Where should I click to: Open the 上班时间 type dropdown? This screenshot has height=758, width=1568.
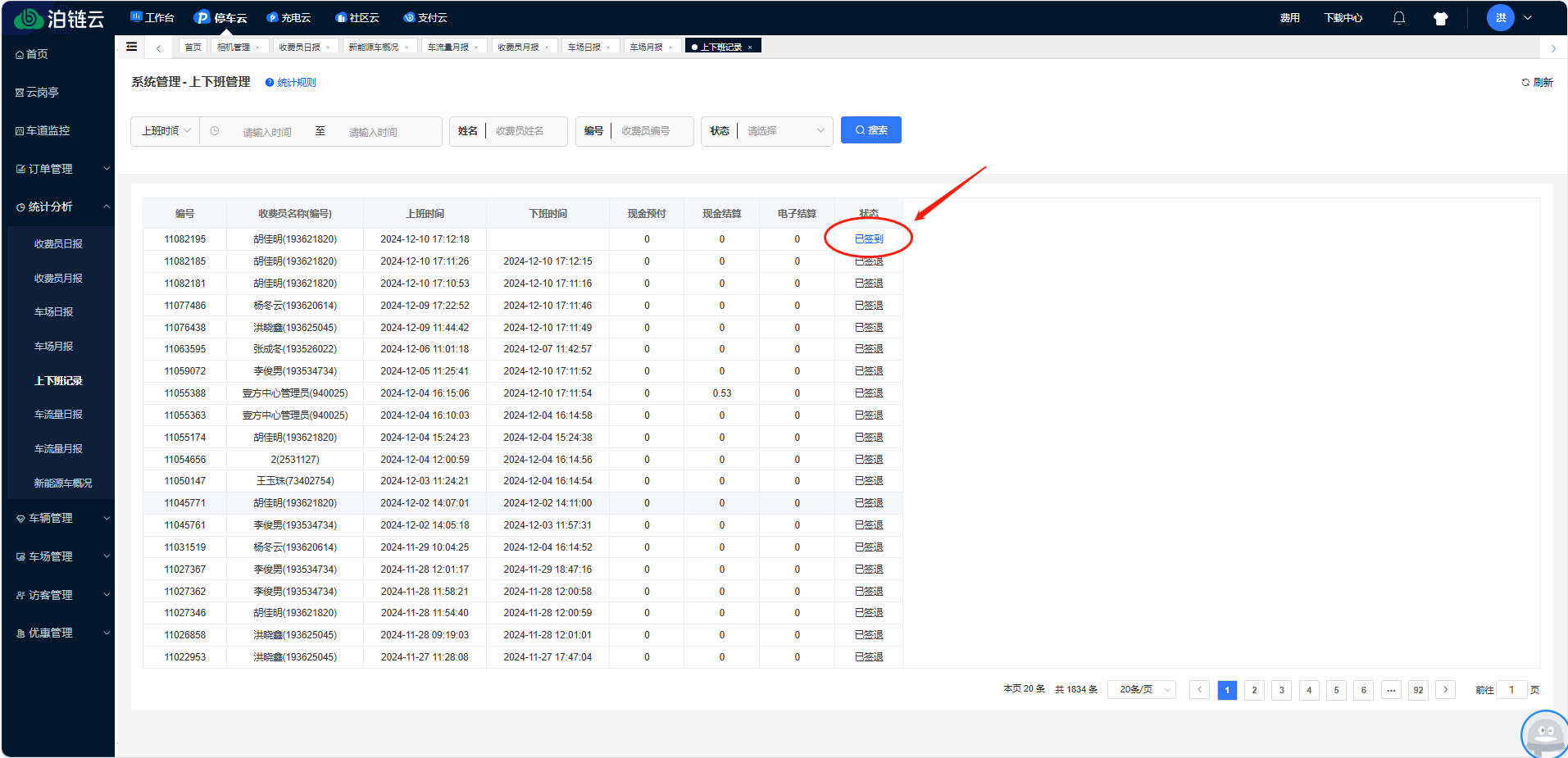[x=166, y=131]
